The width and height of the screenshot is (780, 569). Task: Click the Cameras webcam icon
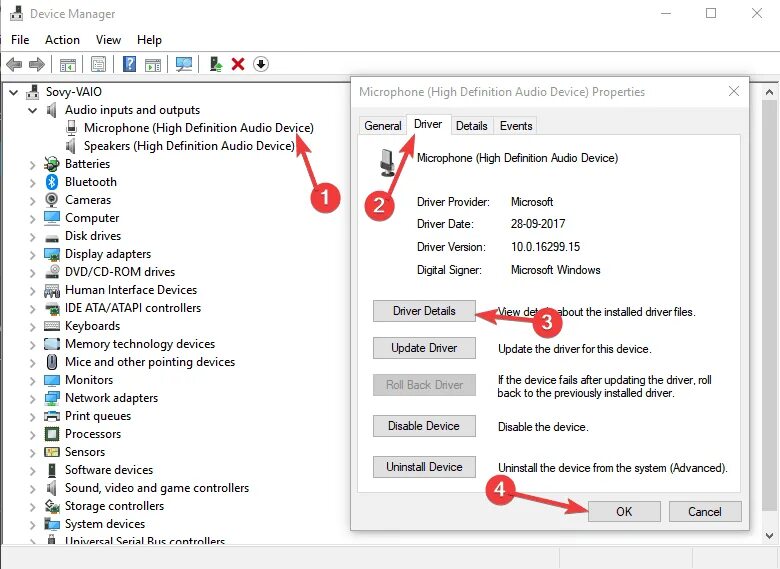pos(52,200)
